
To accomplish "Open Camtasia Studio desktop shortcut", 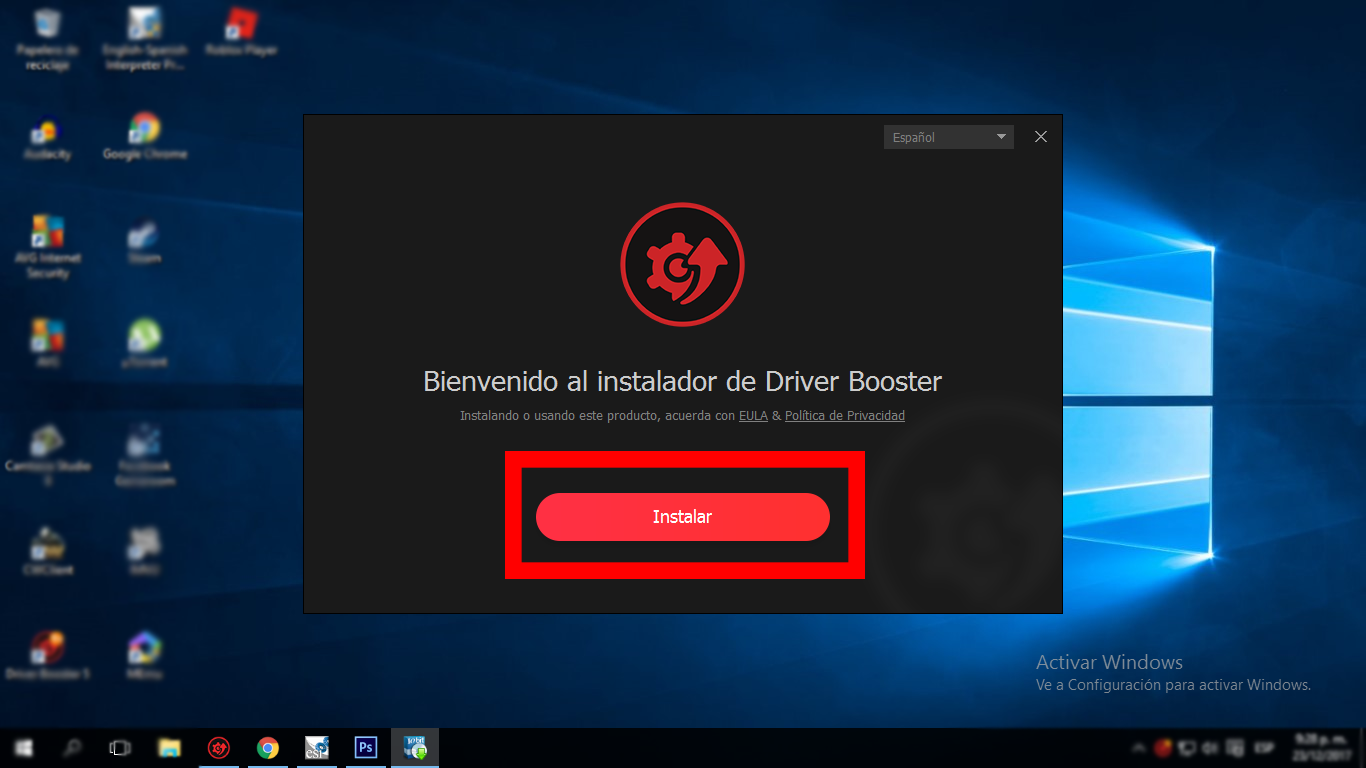I will click(x=47, y=456).
